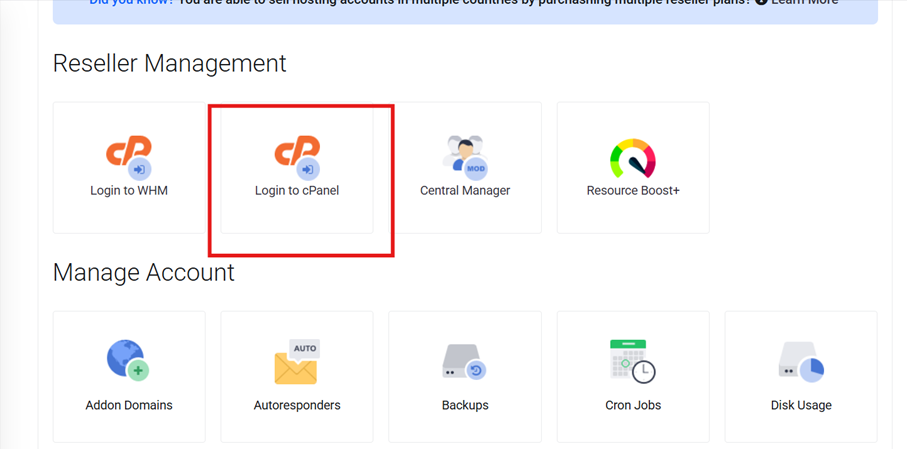Open the Backups drive icon
The width and height of the screenshot is (907, 449).
pos(464,362)
